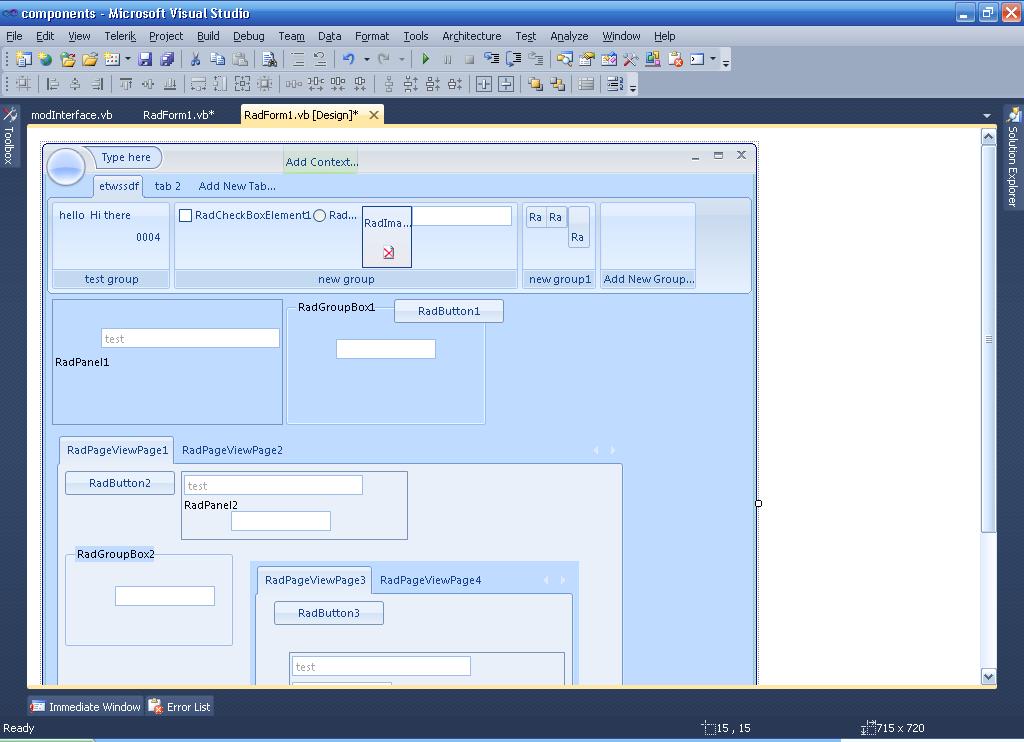Screen dimensions: 1024x742
Task: Click the Copy toolbar icon
Action: [217, 59]
